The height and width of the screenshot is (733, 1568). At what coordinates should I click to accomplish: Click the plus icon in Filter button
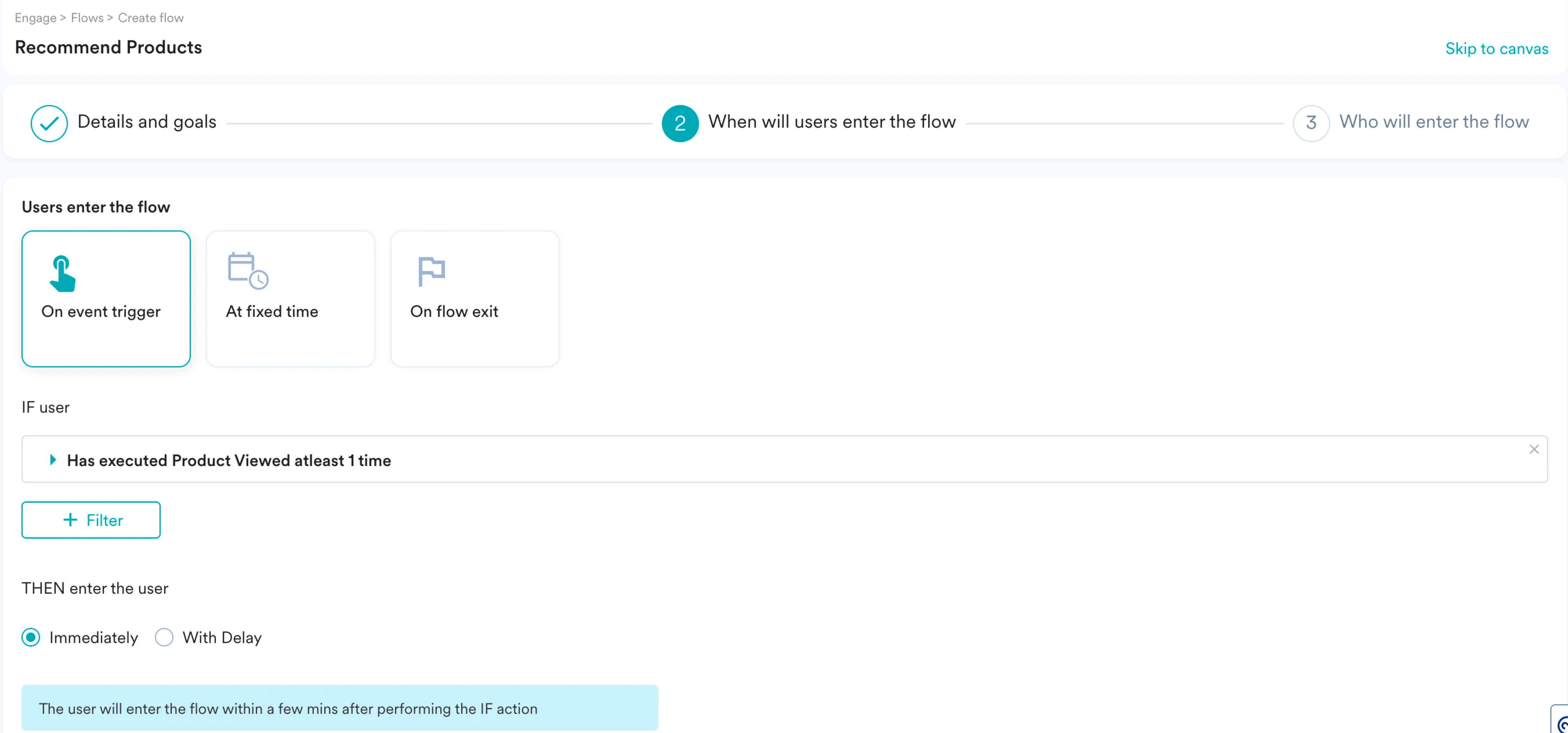click(x=70, y=520)
